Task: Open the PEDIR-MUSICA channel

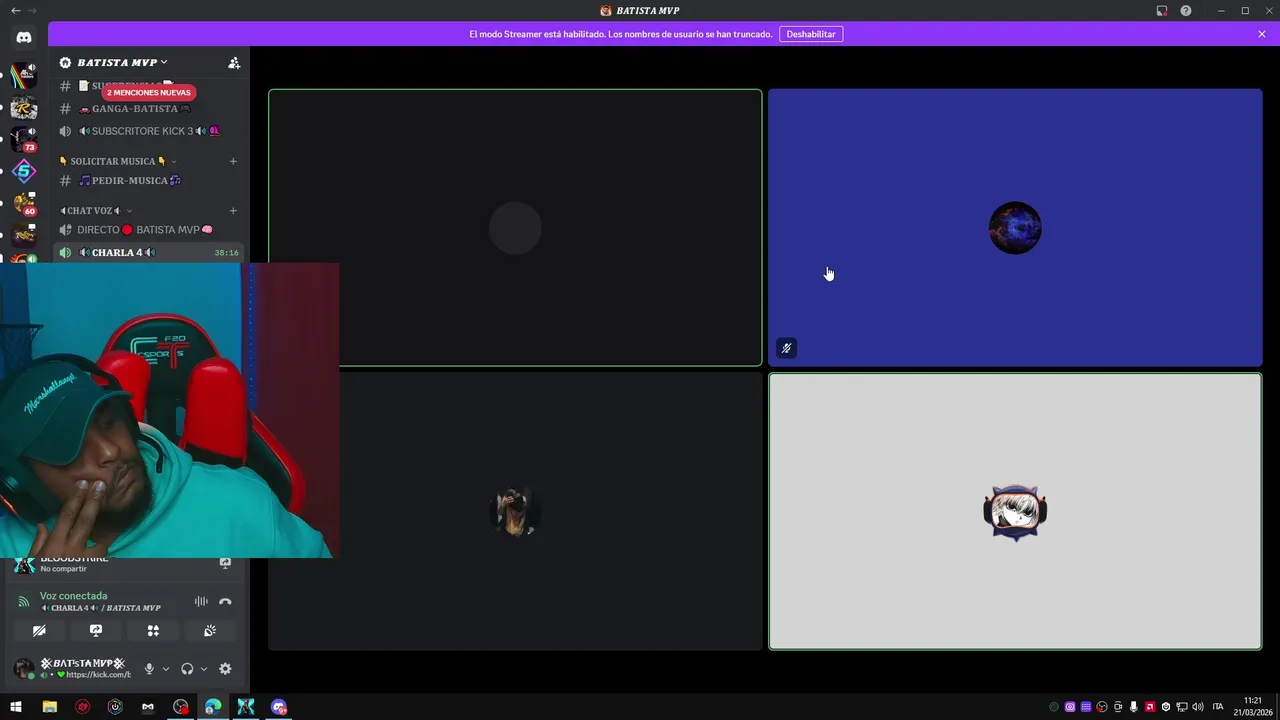Action: [x=148, y=181]
